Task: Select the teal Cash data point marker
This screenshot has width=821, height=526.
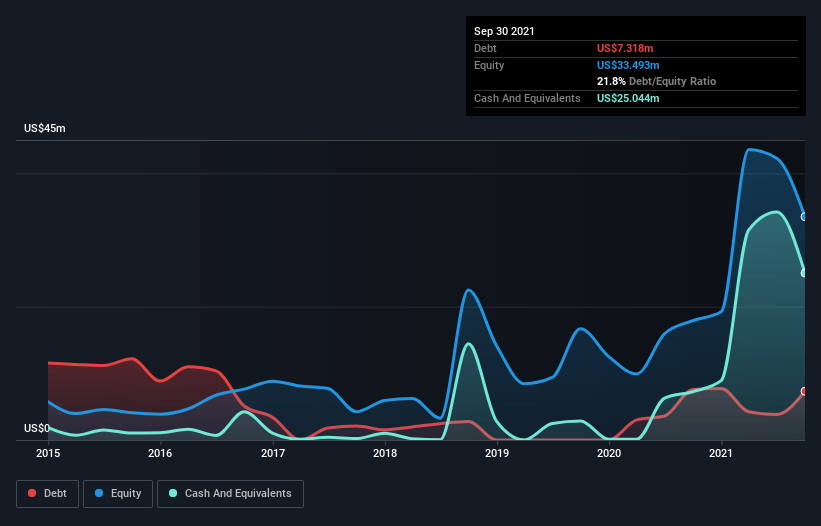Action: click(804, 273)
